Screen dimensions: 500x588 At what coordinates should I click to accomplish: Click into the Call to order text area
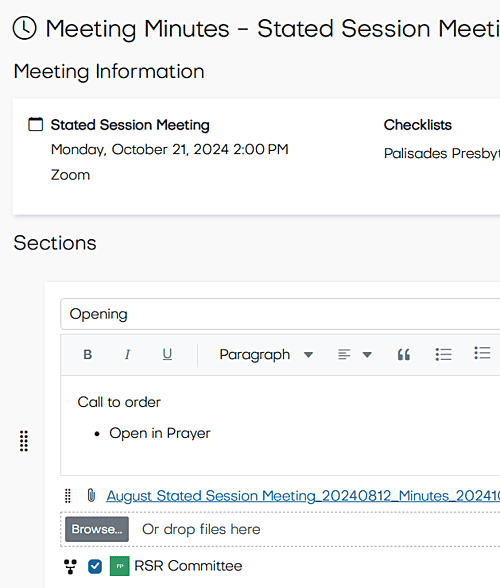[280, 425]
